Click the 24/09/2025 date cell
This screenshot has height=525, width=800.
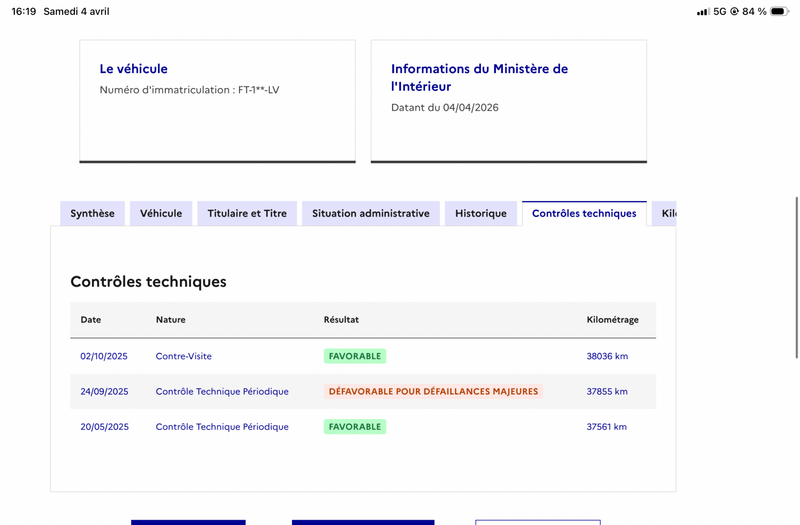pyautogui.click(x=104, y=391)
